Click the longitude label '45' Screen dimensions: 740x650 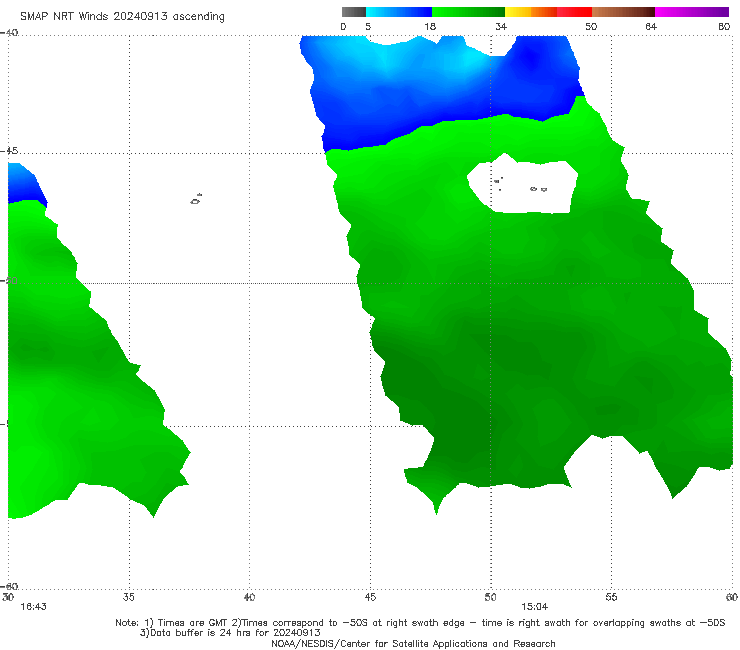(x=370, y=597)
